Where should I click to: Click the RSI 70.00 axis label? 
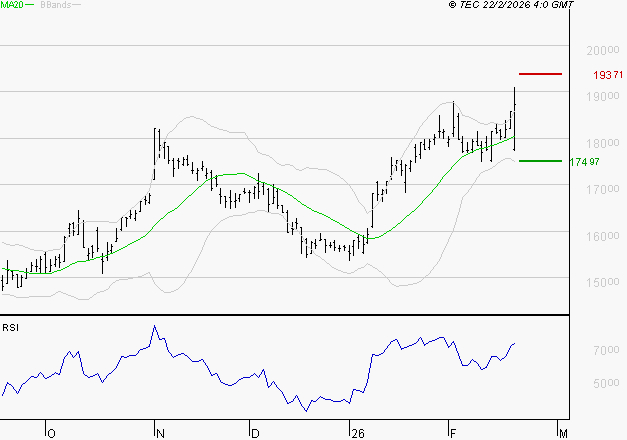click(606, 350)
